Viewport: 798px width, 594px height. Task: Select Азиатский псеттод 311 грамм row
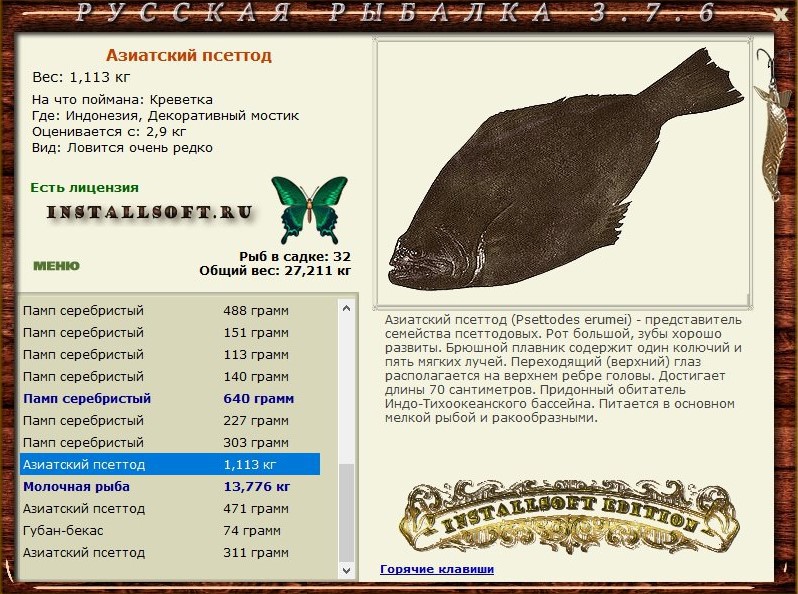point(170,552)
